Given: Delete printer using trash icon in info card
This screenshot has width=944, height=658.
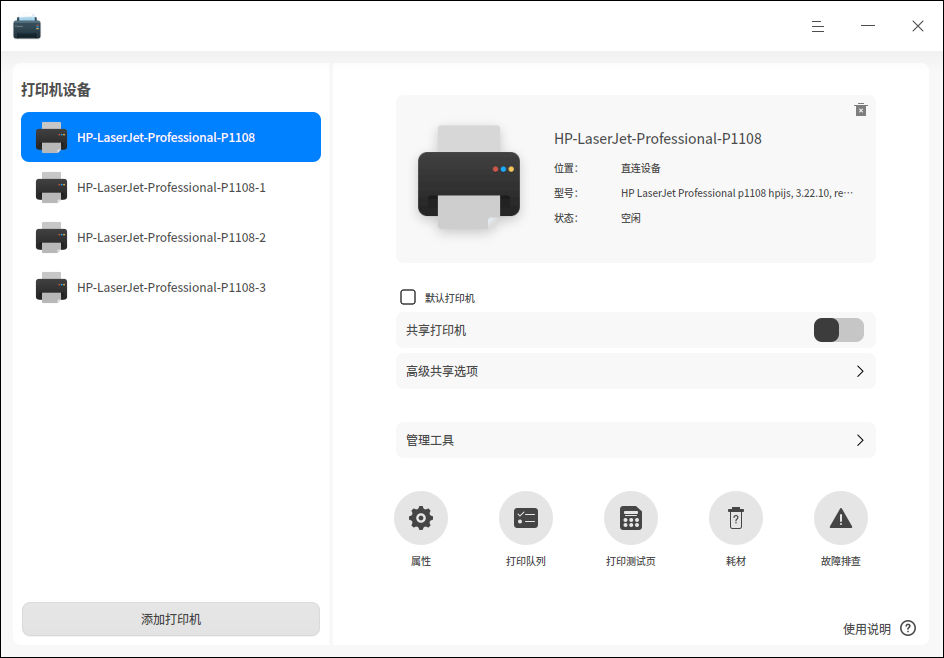Looking at the screenshot, I should pyautogui.click(x=861, y=110).
